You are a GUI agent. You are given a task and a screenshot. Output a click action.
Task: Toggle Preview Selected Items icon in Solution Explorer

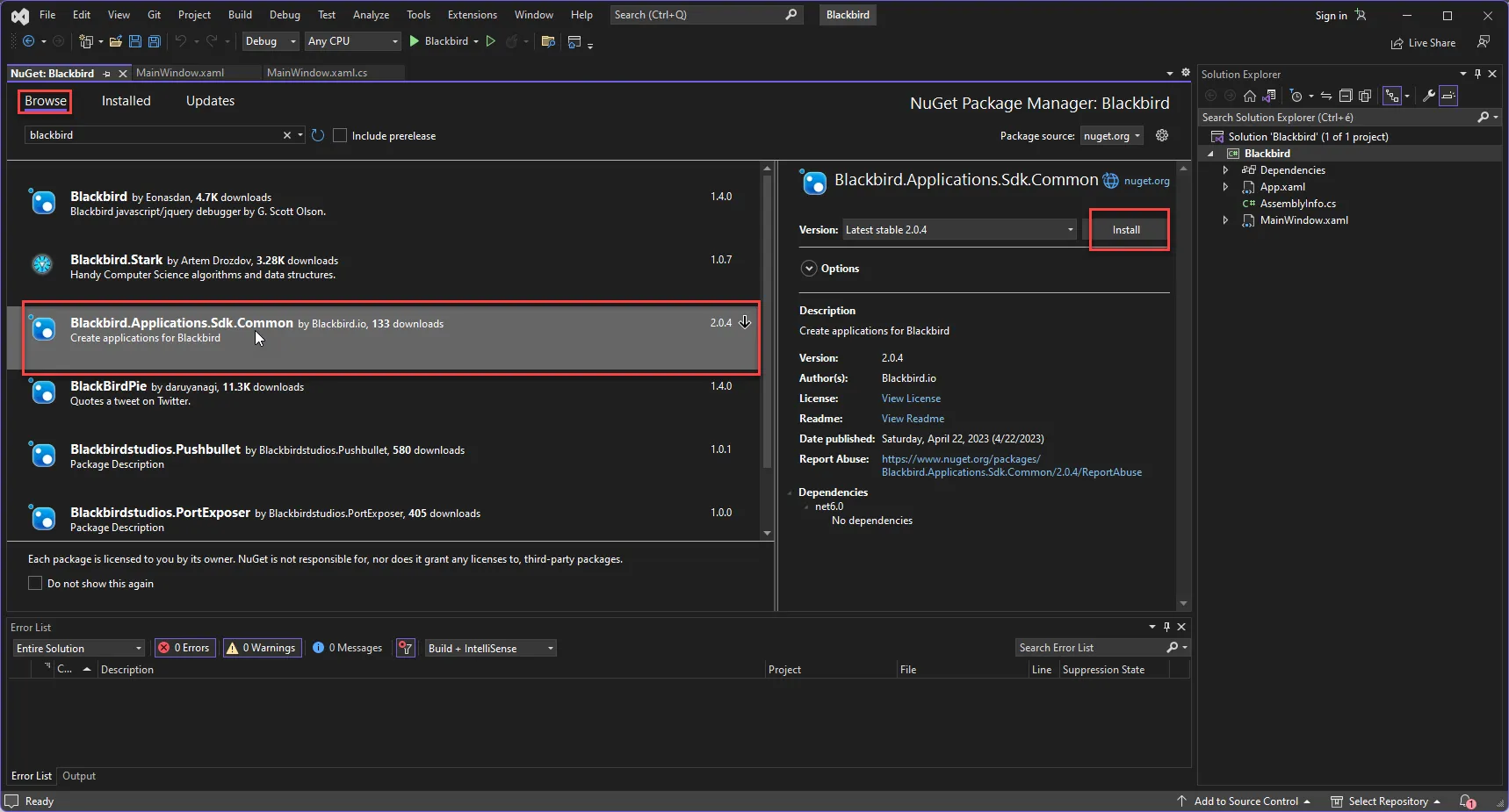click(1448, 96)
